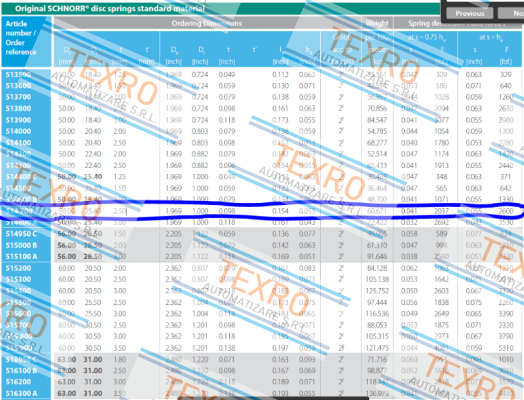Click 'at s = hₒ' column header
The width and height of the screenshot is (524, 400).
(491, 37)
